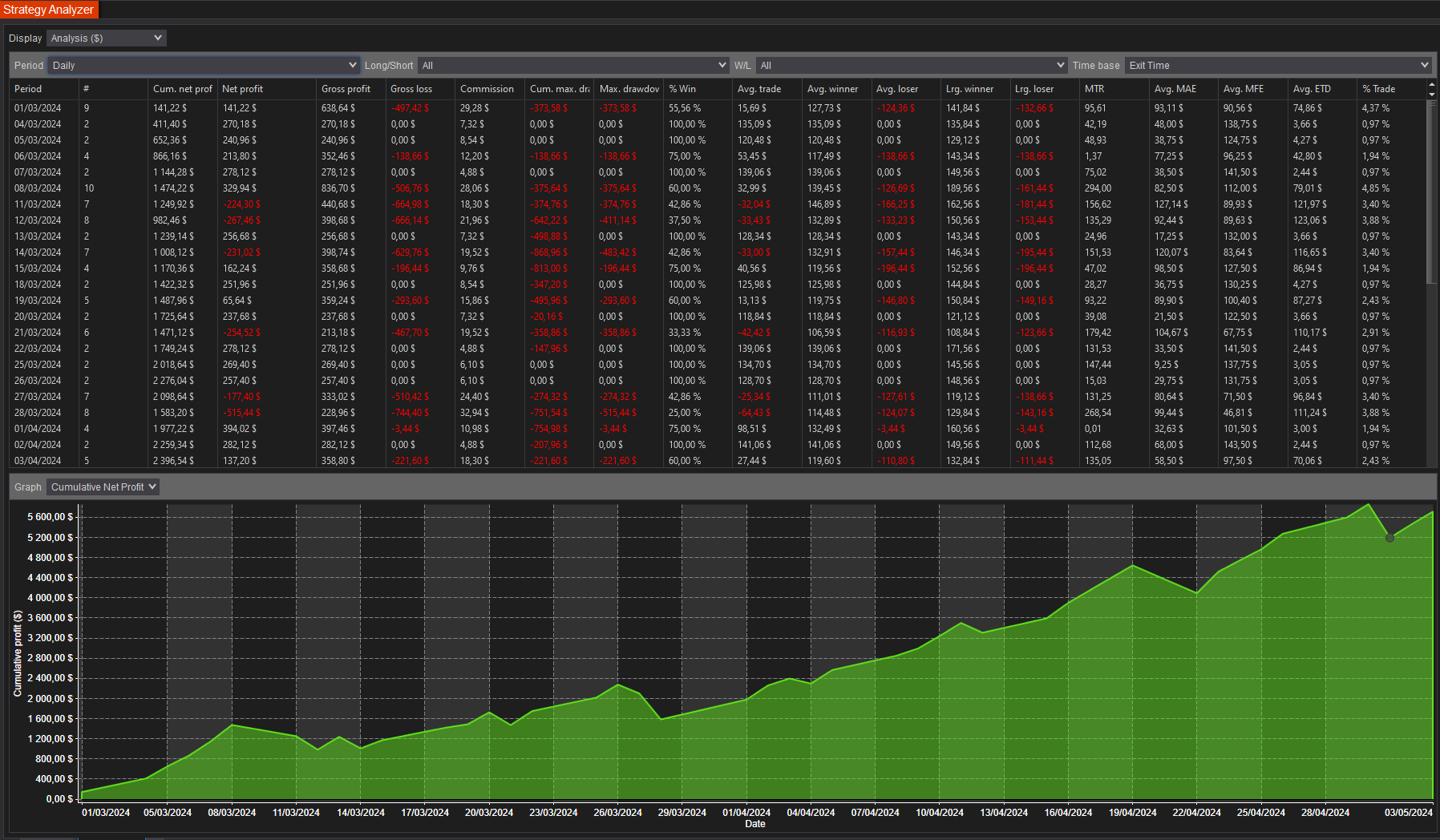This screenshot has width=1440, height=840.
Task: Select the 07/03/2024 period row
Action: 718,172
